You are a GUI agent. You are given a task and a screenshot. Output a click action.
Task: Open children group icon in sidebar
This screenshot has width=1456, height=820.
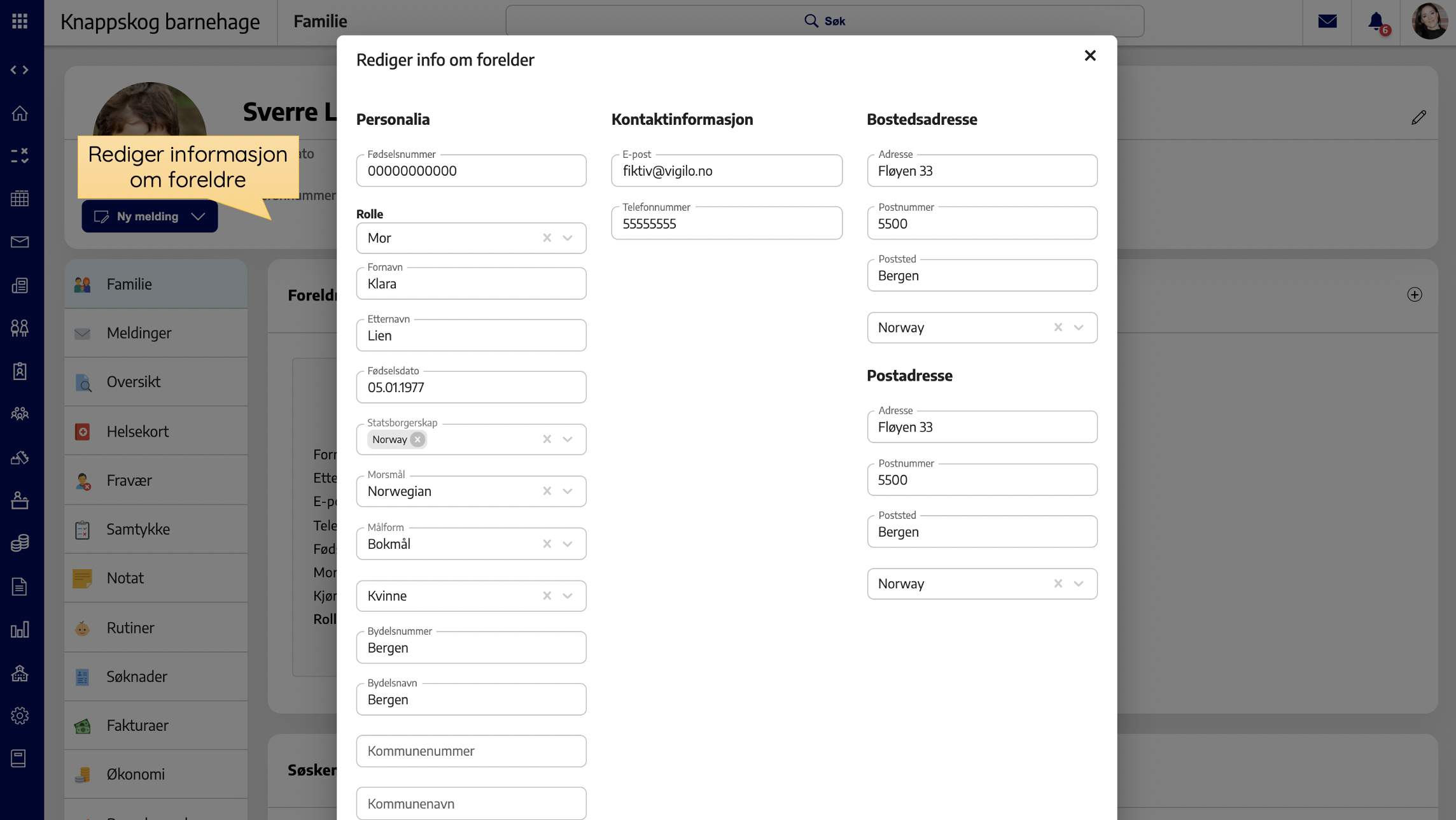pyautogui.click(x=20, y=328)
